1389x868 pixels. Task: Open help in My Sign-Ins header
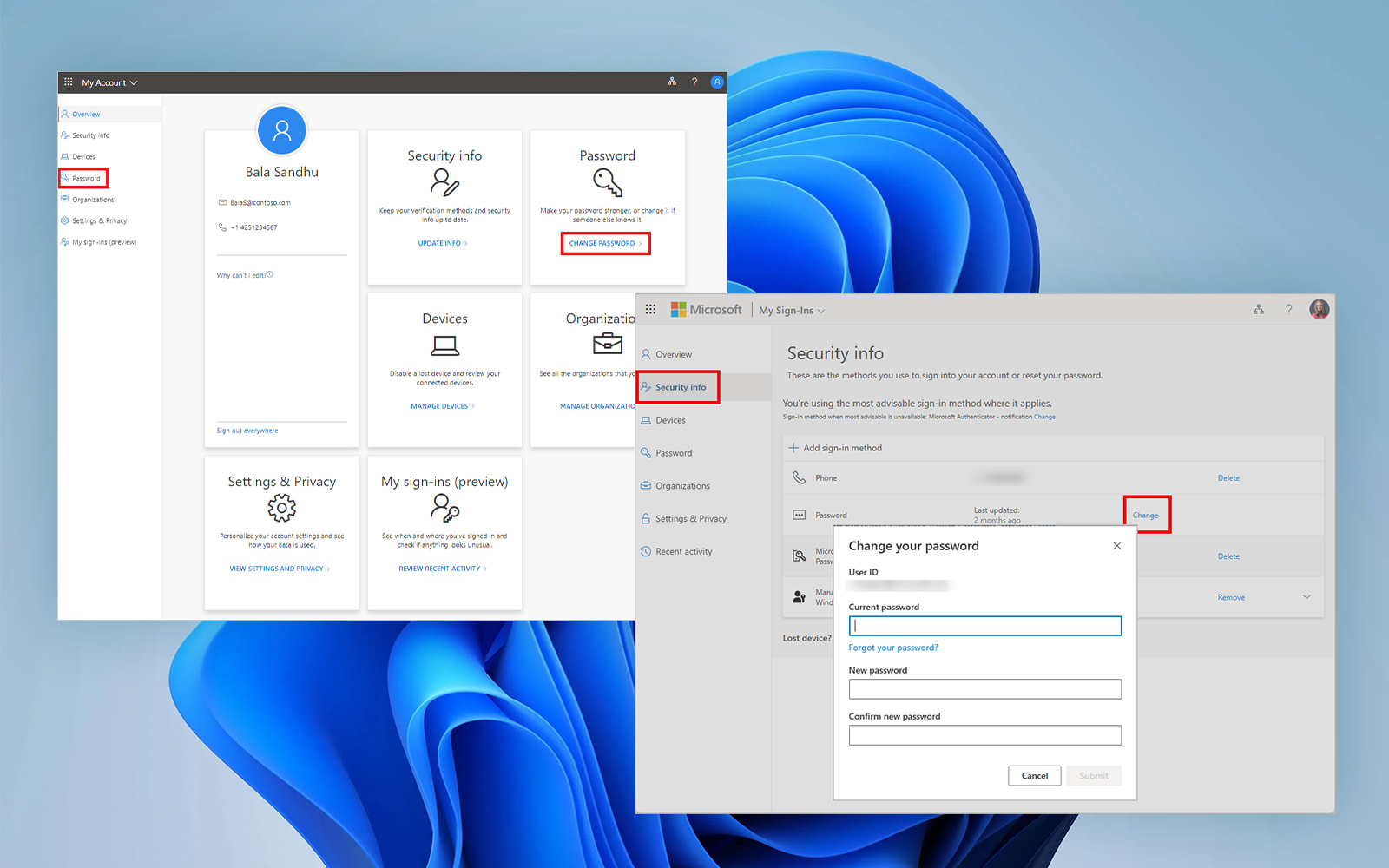[x=1288, y=309]
